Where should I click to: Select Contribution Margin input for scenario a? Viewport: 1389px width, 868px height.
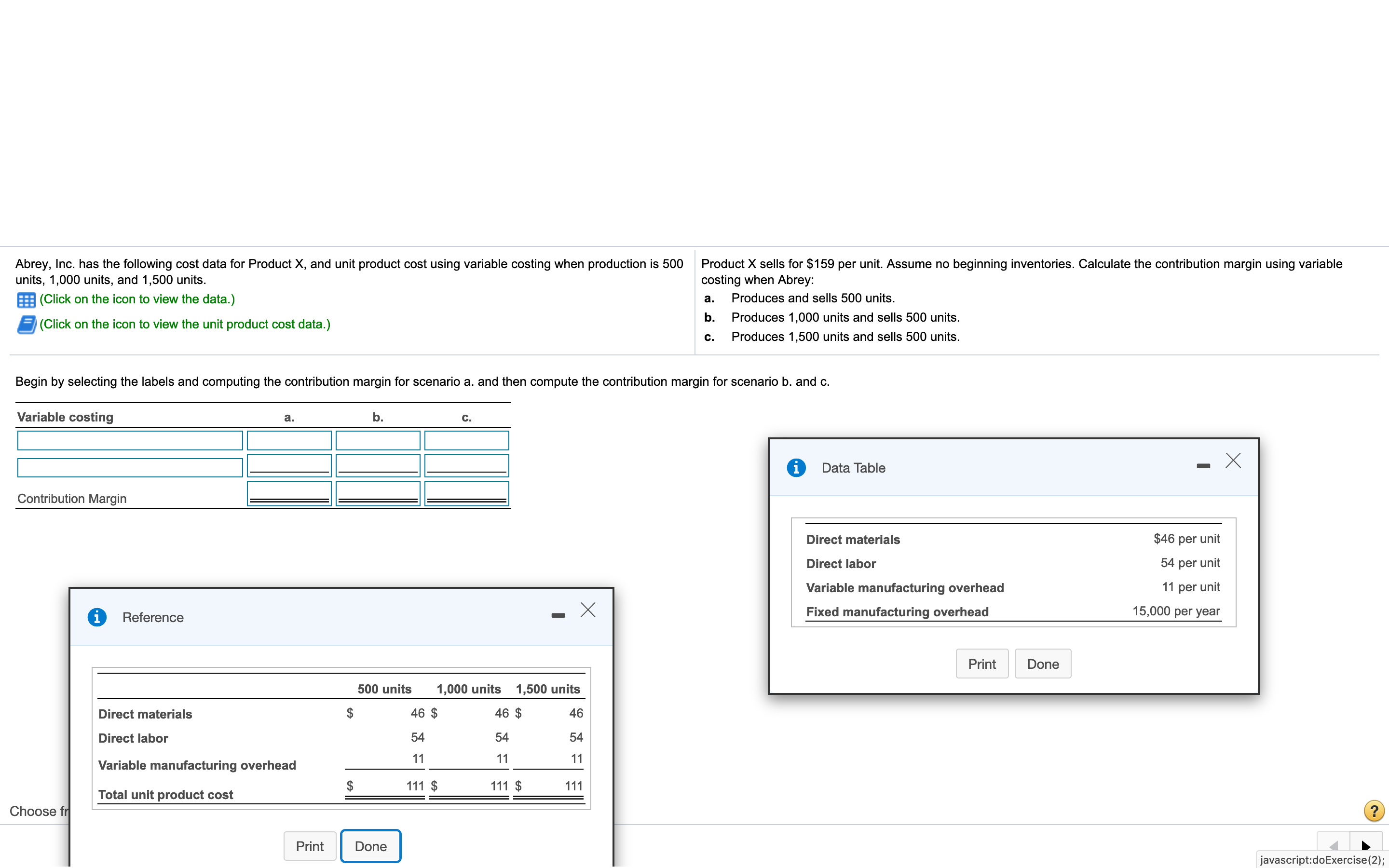pyautogui.click(x=289, y=494)
